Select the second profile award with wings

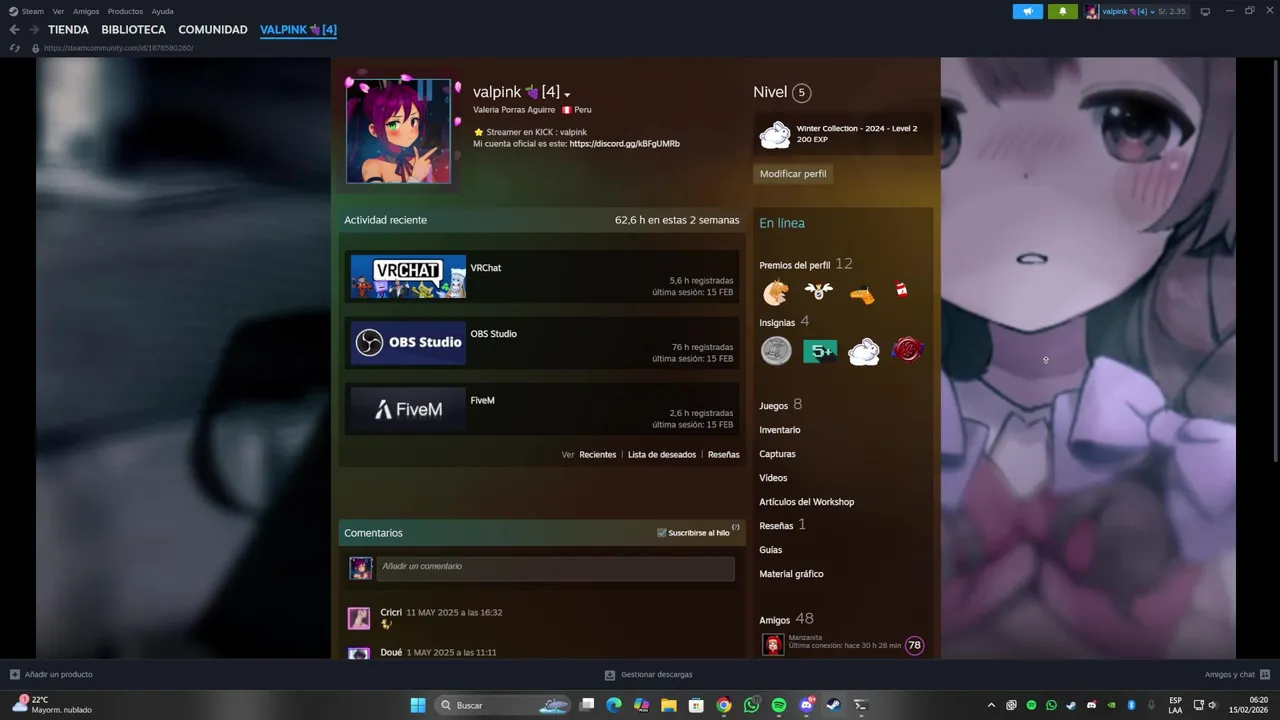tap(819, 291)
